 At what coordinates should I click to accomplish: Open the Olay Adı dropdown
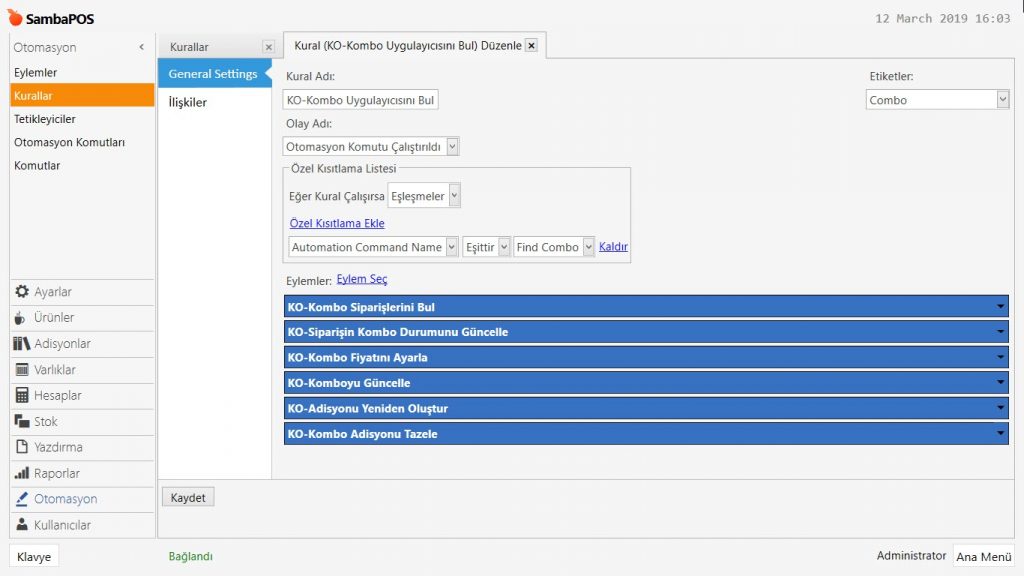[x=452, y=147]
